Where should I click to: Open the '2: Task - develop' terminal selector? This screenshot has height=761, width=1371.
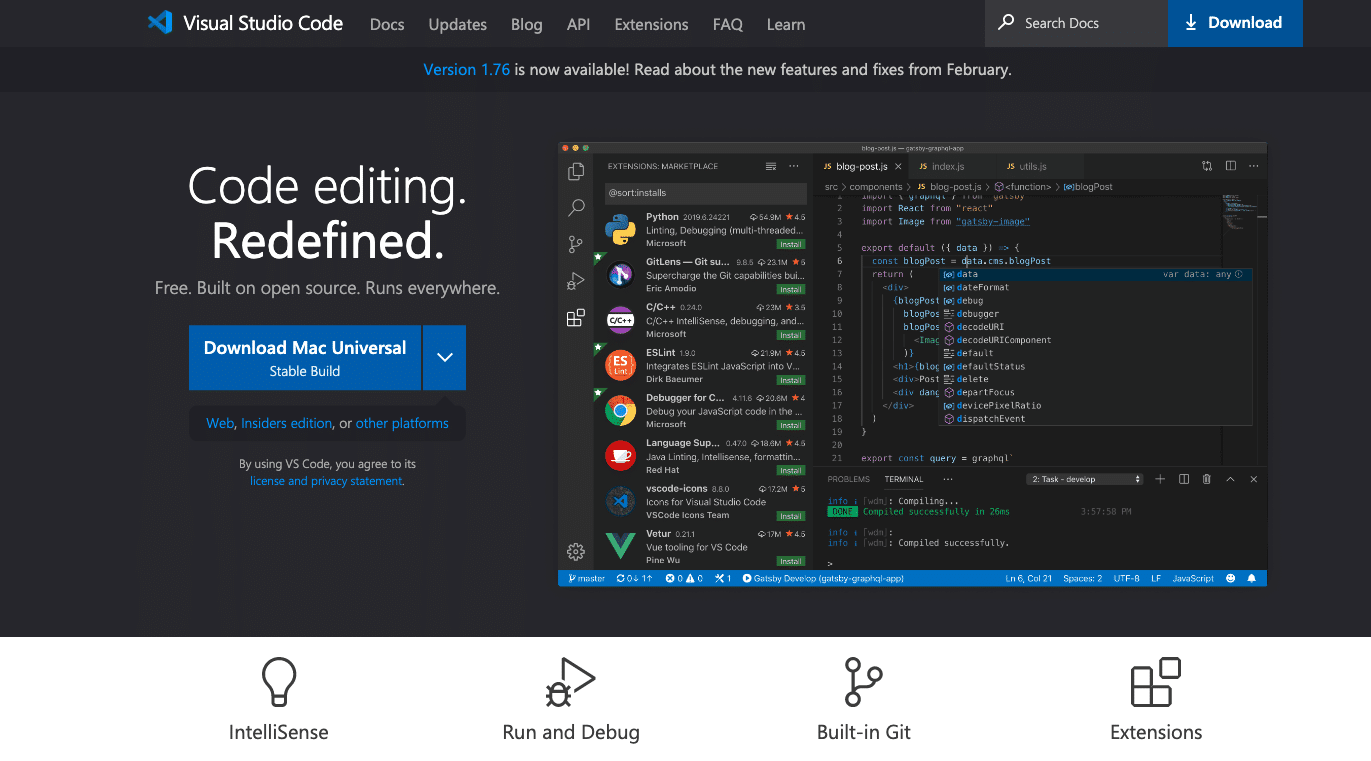[1084, 479]
